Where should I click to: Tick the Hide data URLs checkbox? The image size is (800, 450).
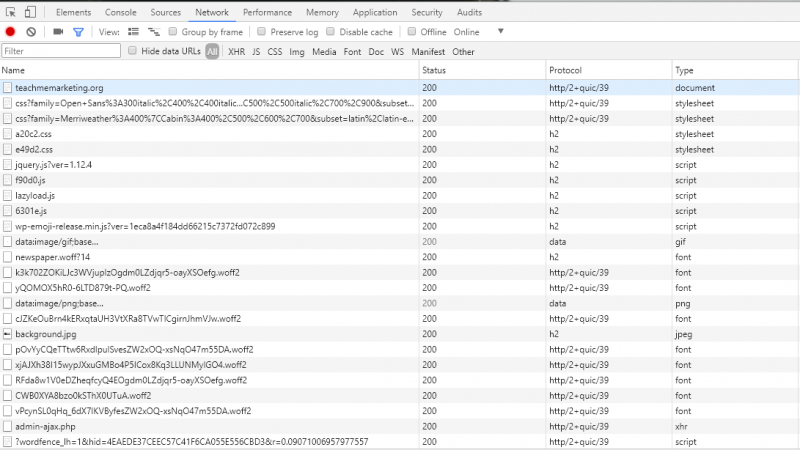click(x=132, y=51)
